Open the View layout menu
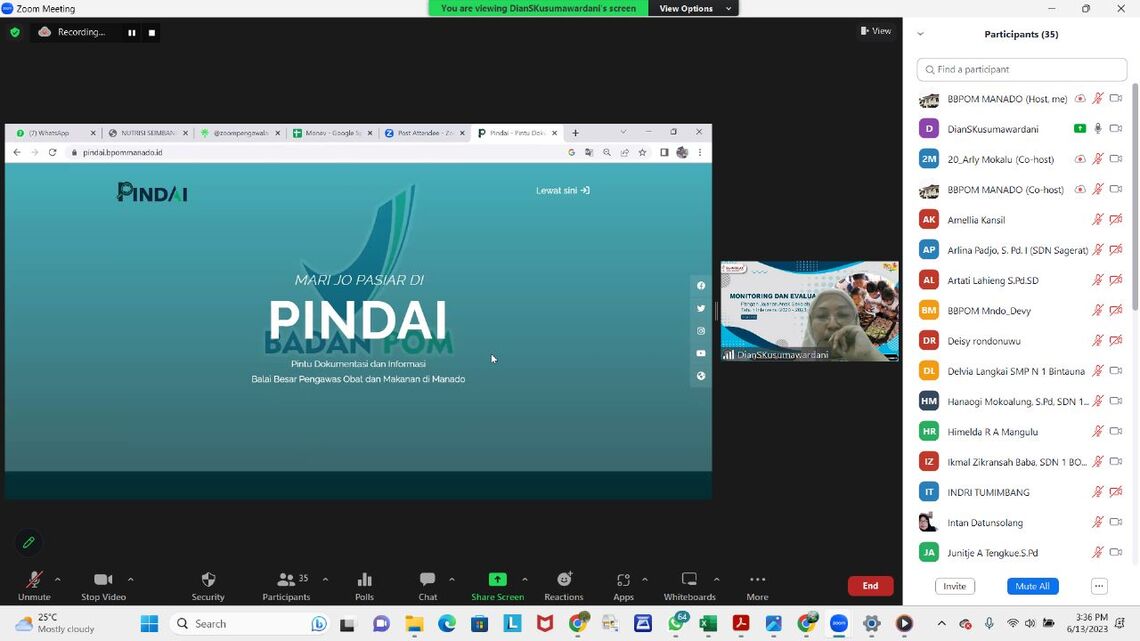1140x641 pixels. (x=876, y=31)
